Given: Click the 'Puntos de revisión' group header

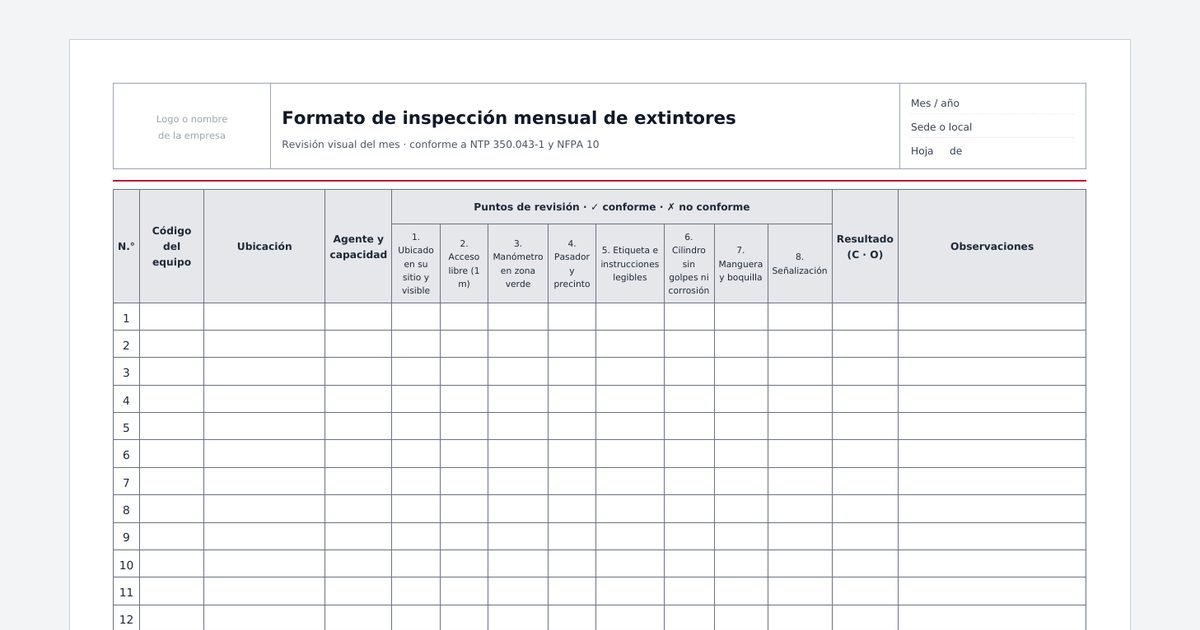Looking at the screenshot, I should point(612,207).
